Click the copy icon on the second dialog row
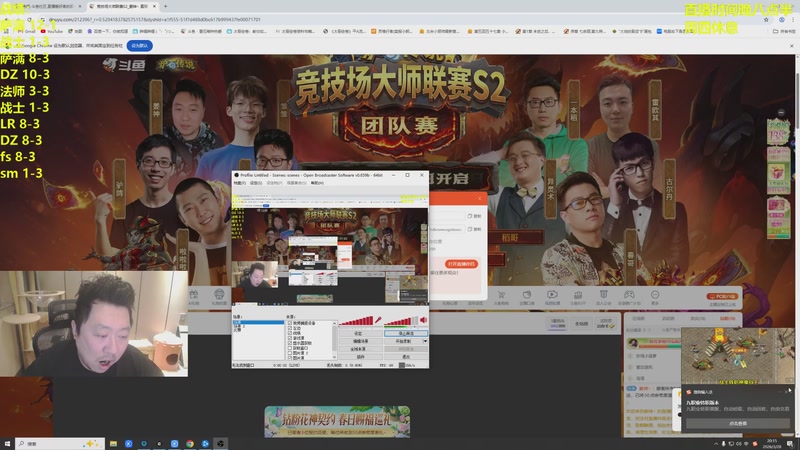Image resolution: width=800 pixels, height=450 pixels. click(469, 229)
